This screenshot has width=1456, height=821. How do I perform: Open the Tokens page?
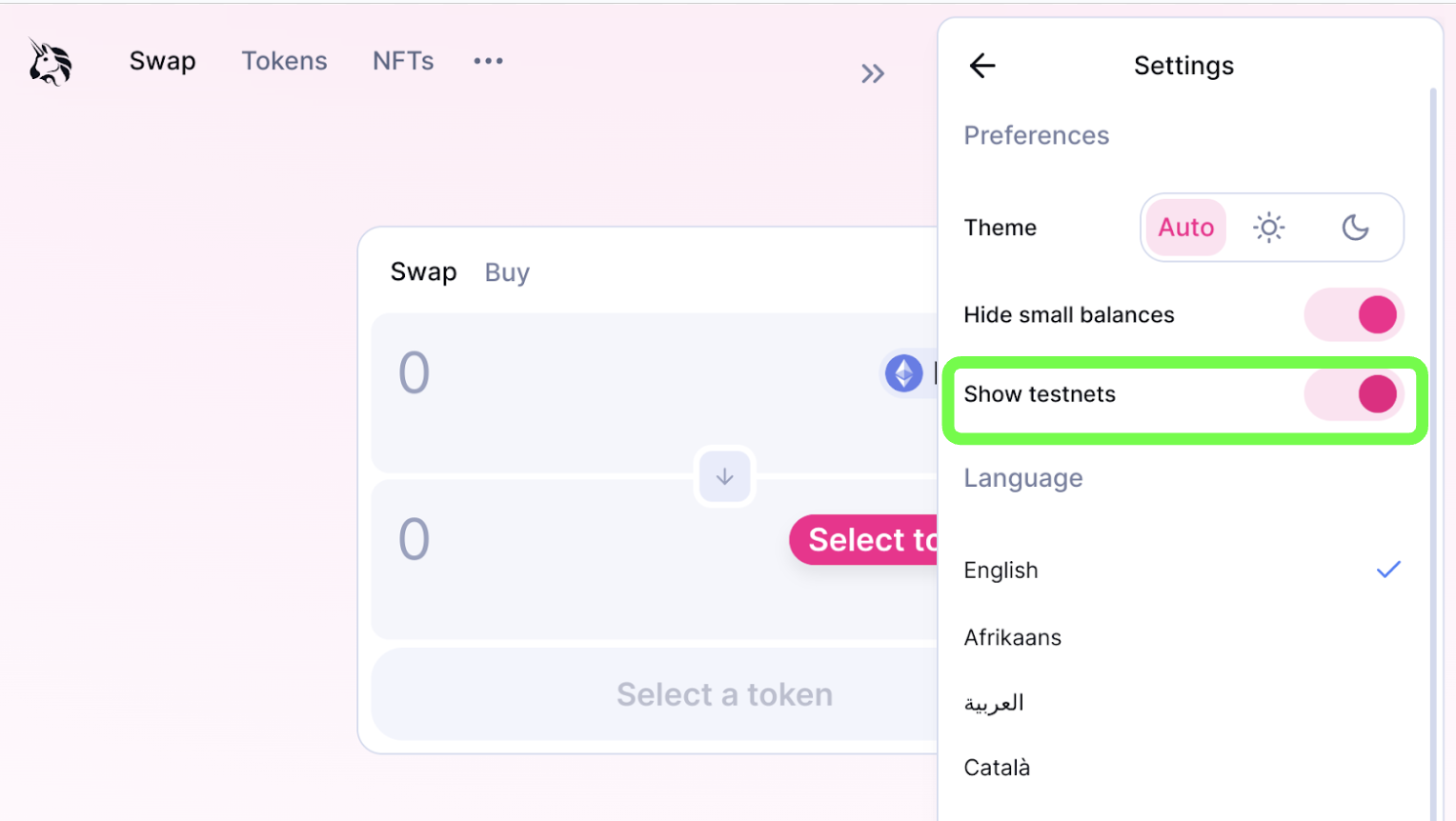coord(284,61)
